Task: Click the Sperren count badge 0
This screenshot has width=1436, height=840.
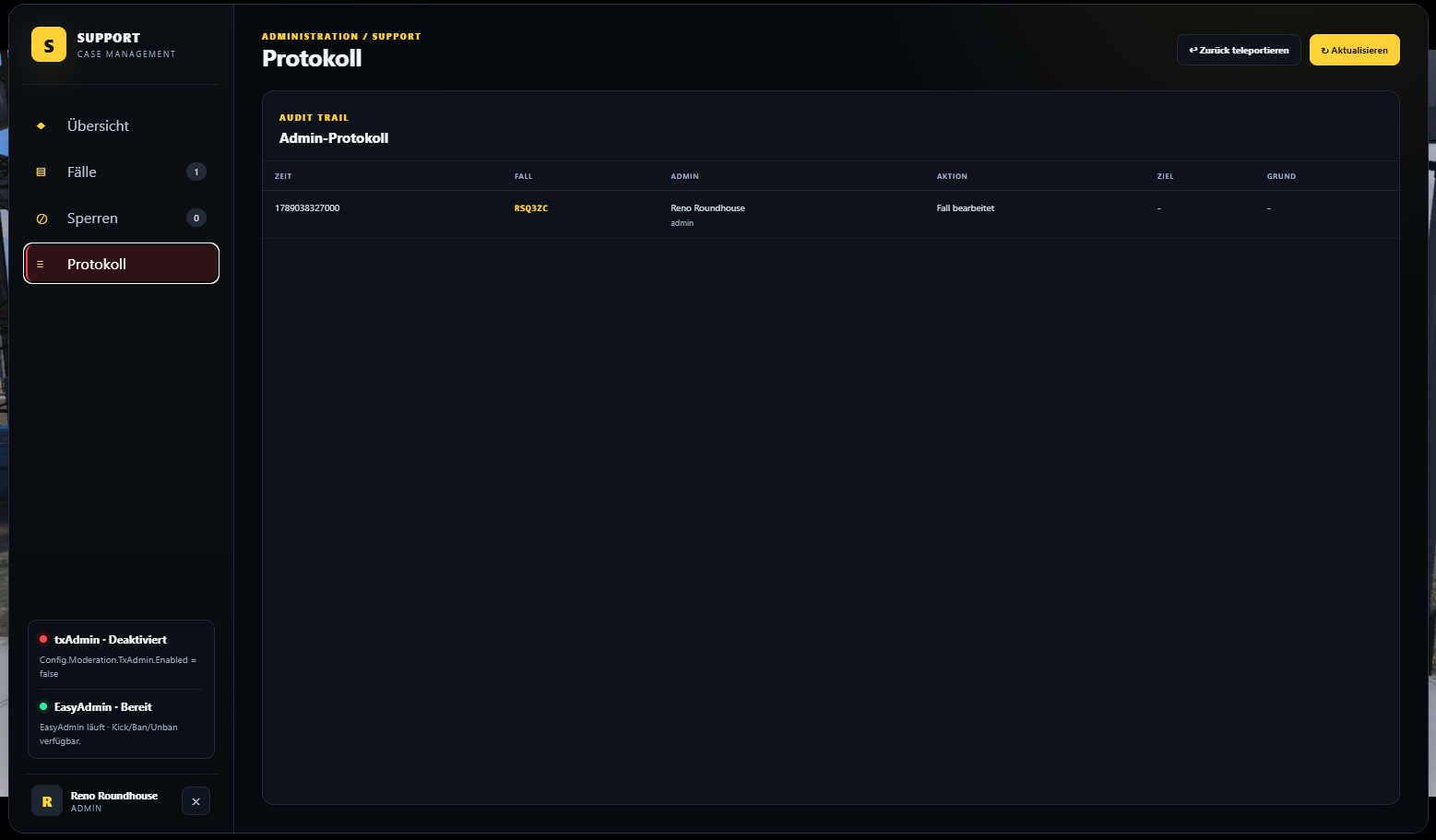Action: 196,218
